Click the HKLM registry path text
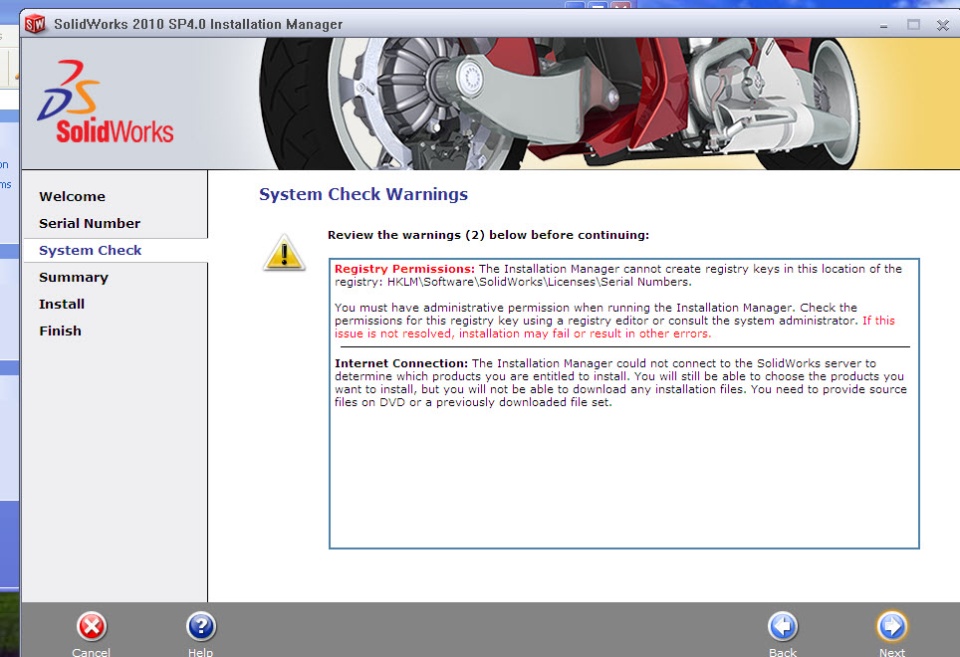The width and height of the screenshot is (960, 657). [539, 282]
